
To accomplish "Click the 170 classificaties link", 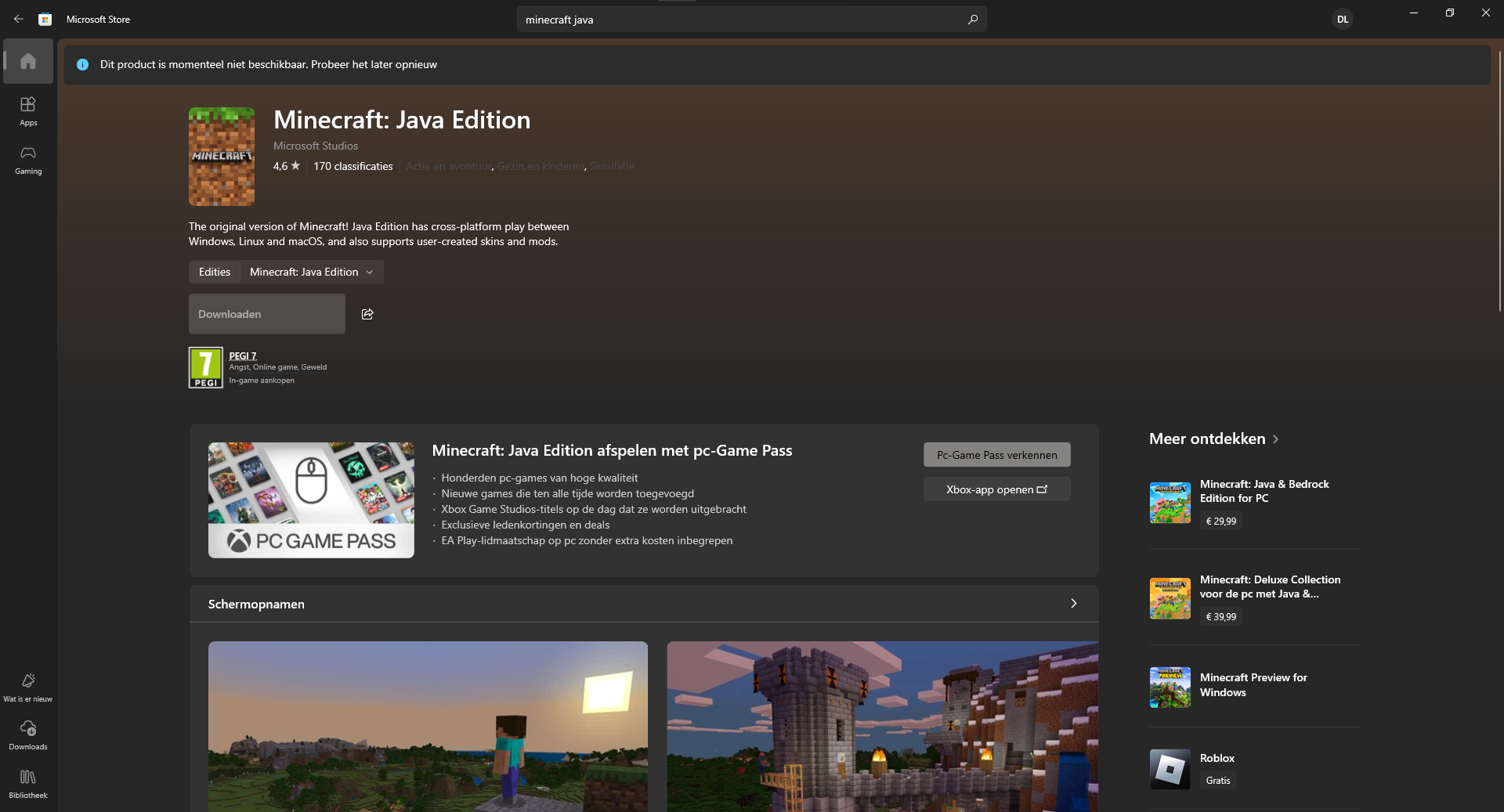I will pyautogui.click(x=353, y=166).
